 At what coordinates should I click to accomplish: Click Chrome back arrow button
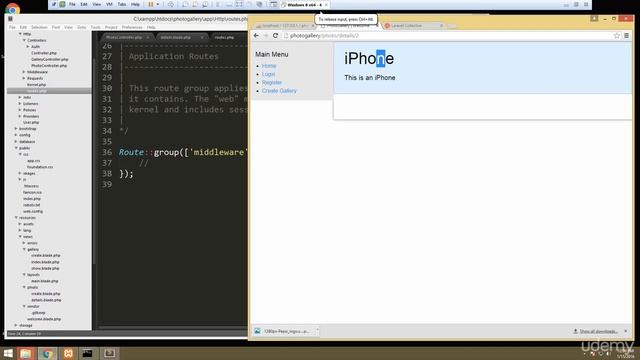(x=256, y=36)
